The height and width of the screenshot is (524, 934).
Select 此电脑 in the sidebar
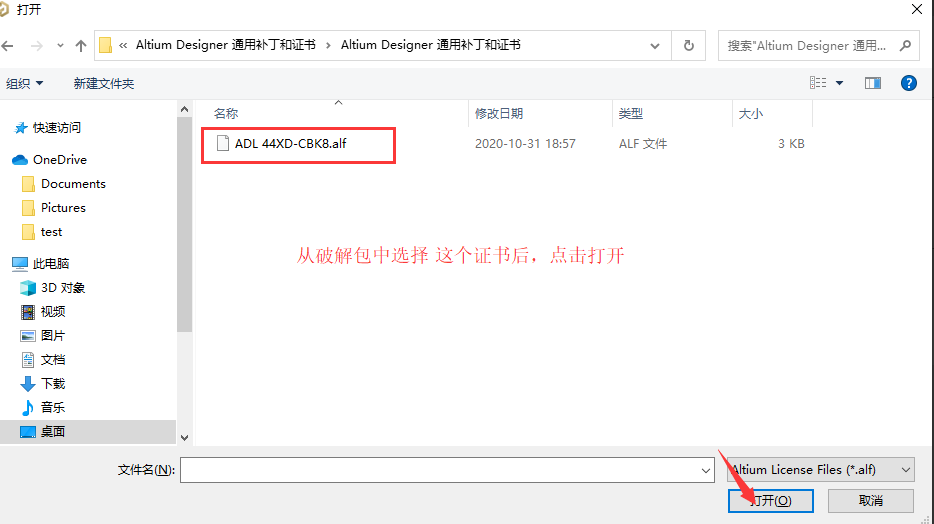pyautogui.click(x=41, y=263)
